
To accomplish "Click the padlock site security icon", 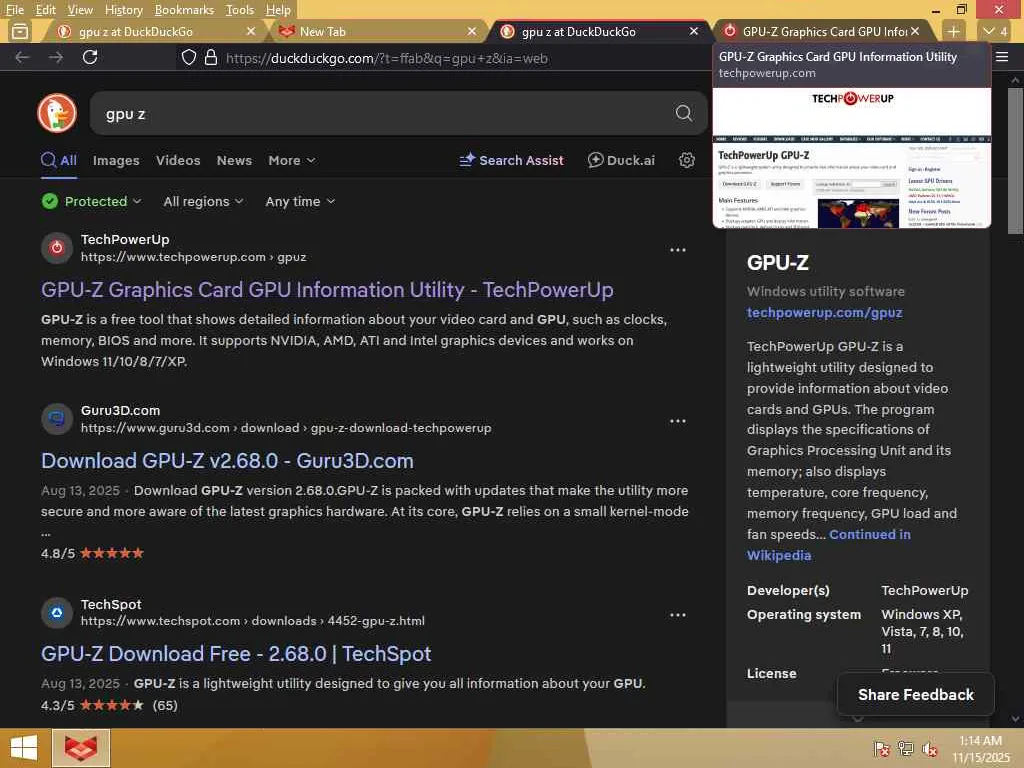I will (210, 57).
